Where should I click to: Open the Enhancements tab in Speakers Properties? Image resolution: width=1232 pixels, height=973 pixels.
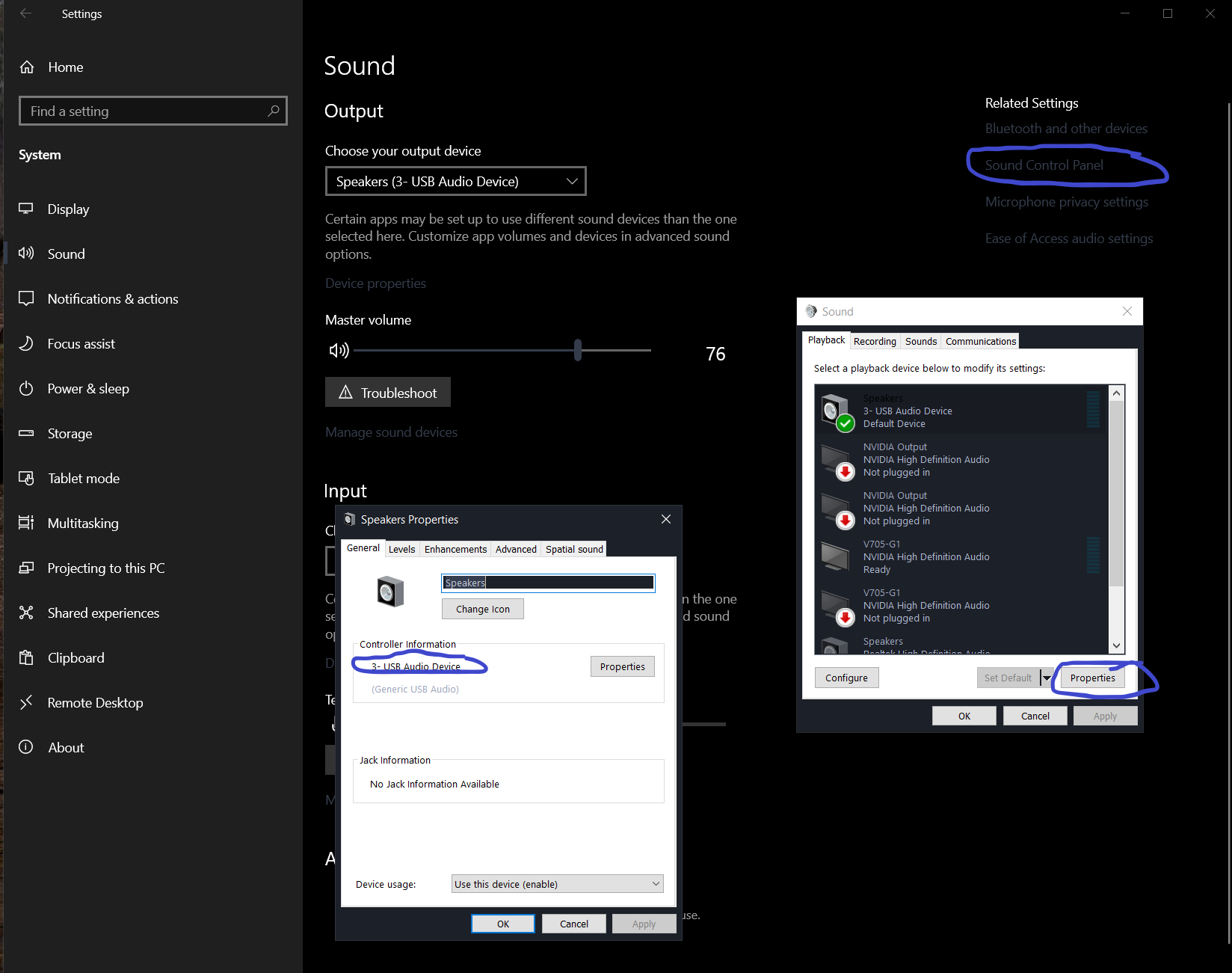[x=455, y=549]
